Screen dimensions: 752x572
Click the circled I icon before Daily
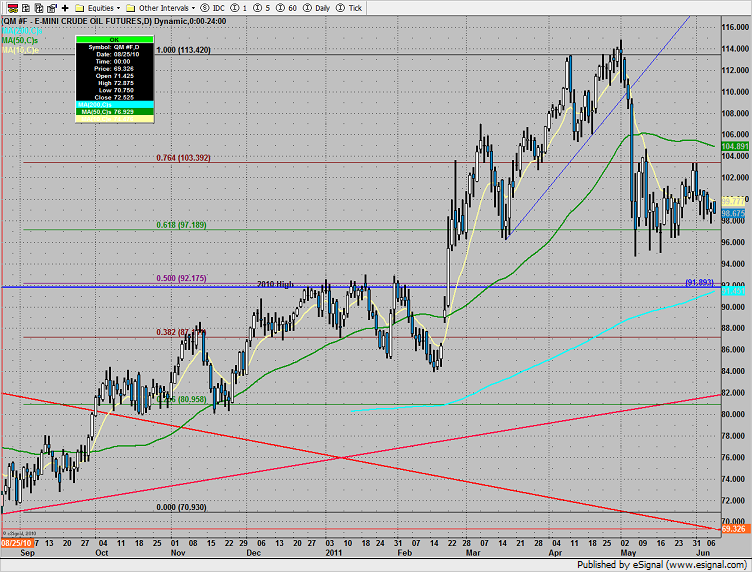pos(307,8)
